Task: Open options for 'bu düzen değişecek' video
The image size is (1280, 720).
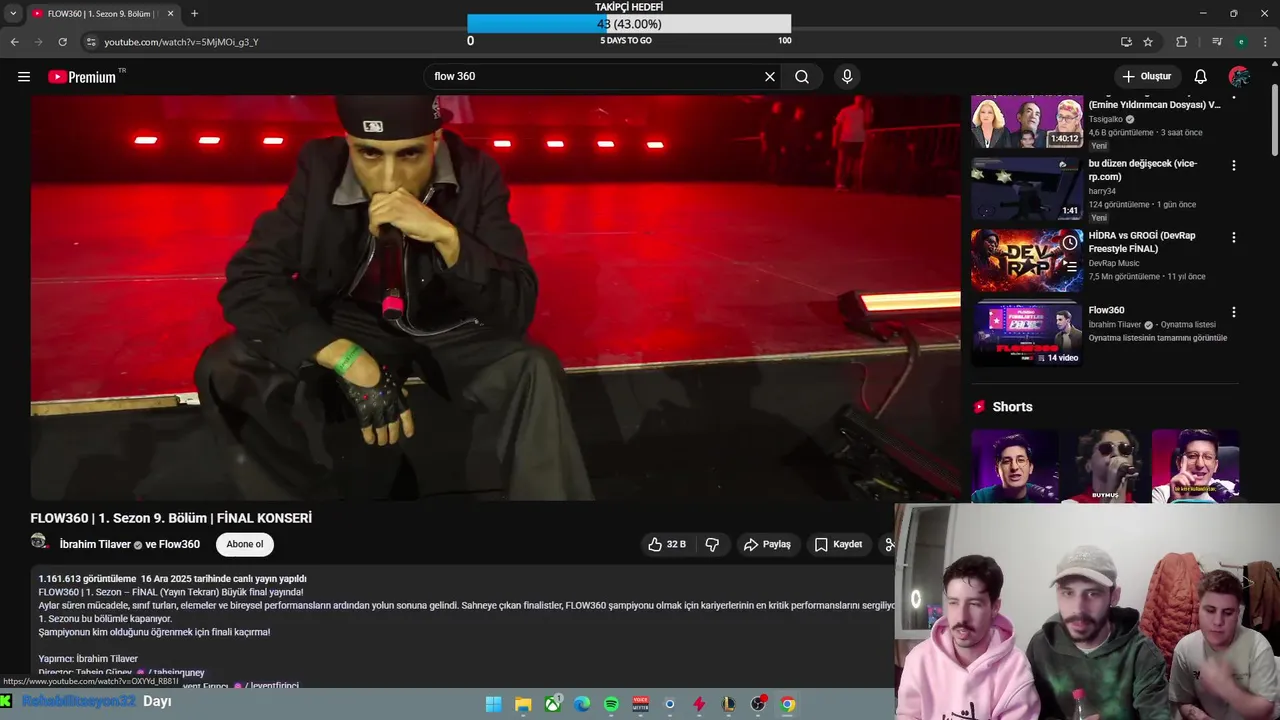Action: [1233, 165]
